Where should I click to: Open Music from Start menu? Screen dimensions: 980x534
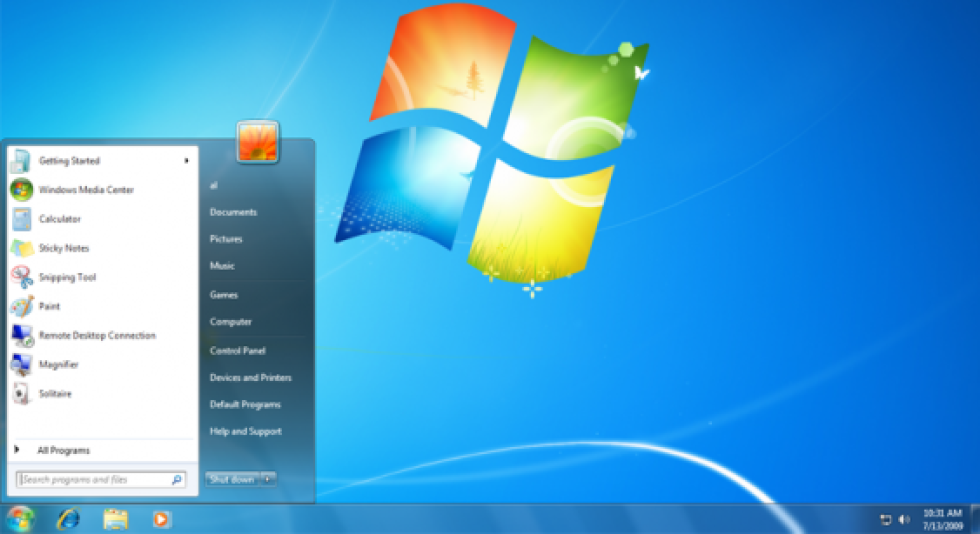point(222,266)
